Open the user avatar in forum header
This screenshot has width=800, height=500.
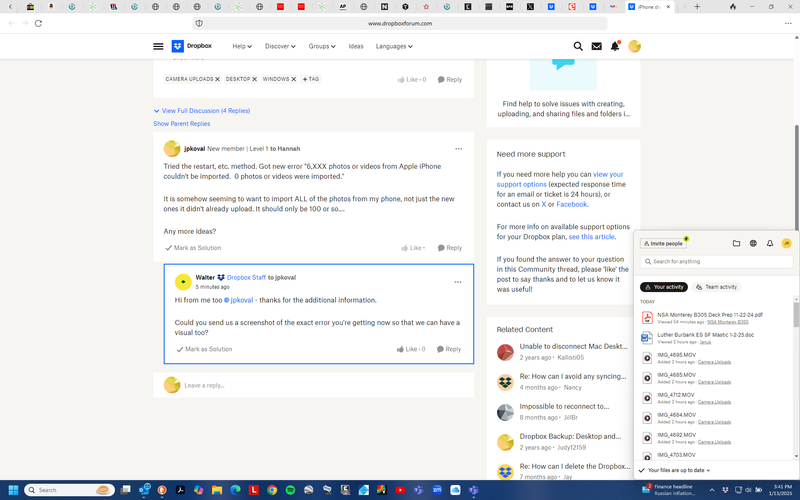tap(634, 46)
